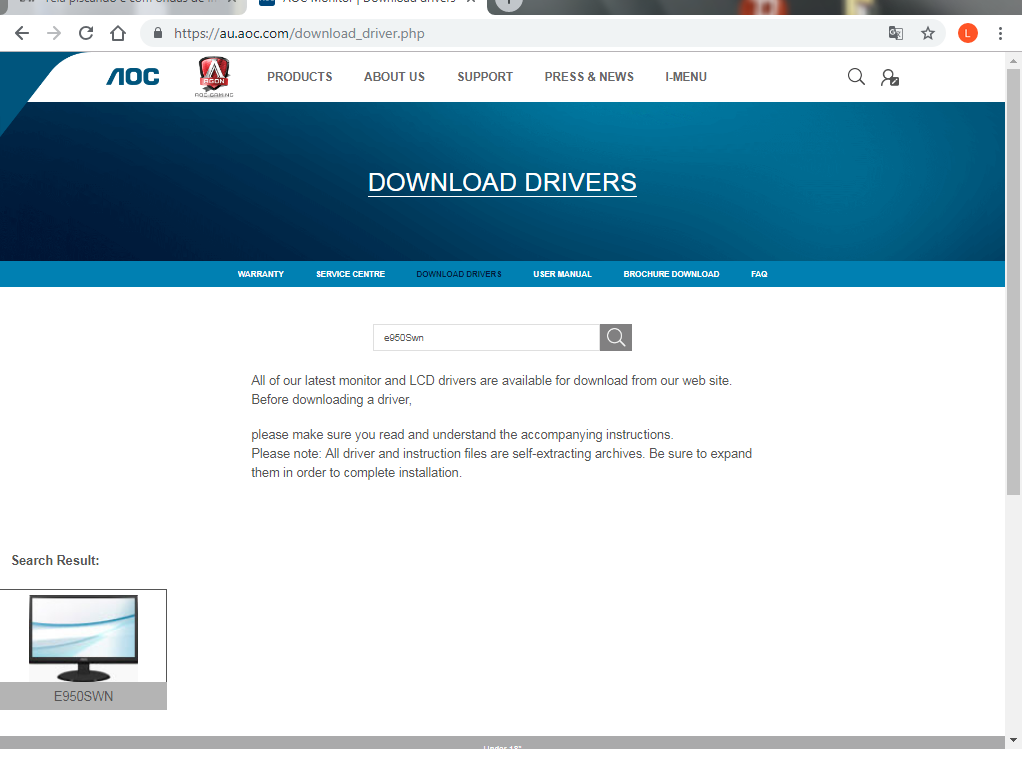Open the orange L profile avatar
Screen dimensions: 1024x768
click(x=967, y=33)
